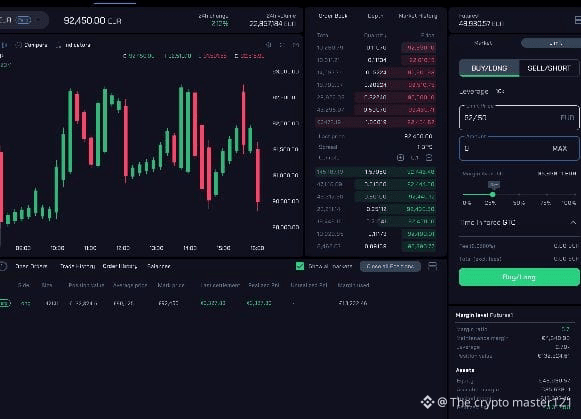581x419 pixels.
Task: Click the Price column header in order book
Action: 427,35
